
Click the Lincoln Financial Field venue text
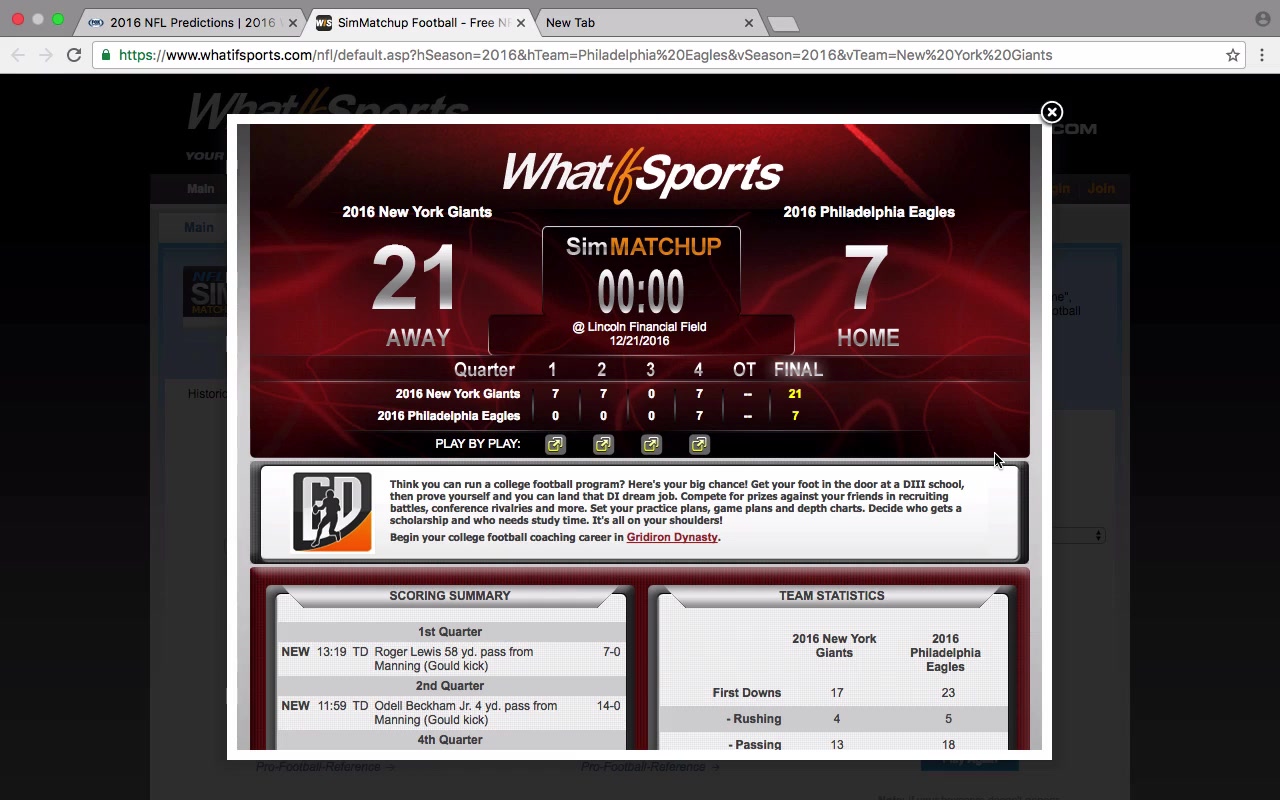639,327
